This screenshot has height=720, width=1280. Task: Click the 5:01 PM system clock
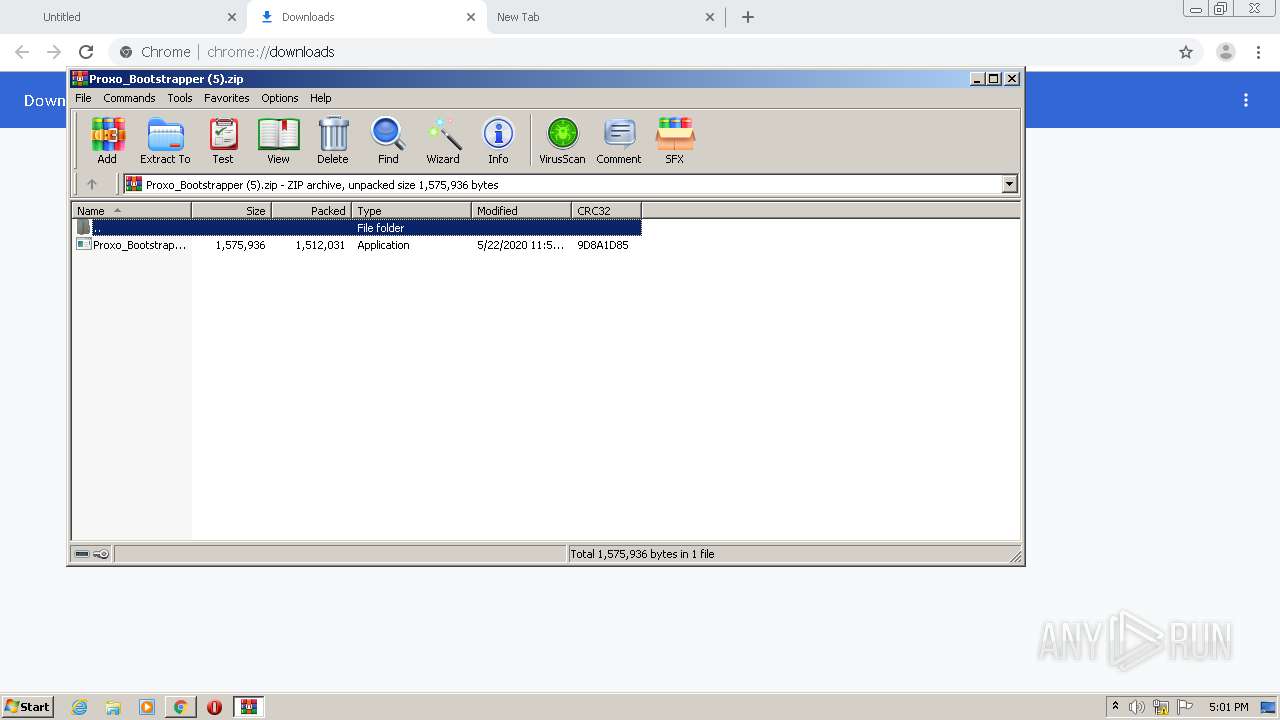tap(1228, 707)
